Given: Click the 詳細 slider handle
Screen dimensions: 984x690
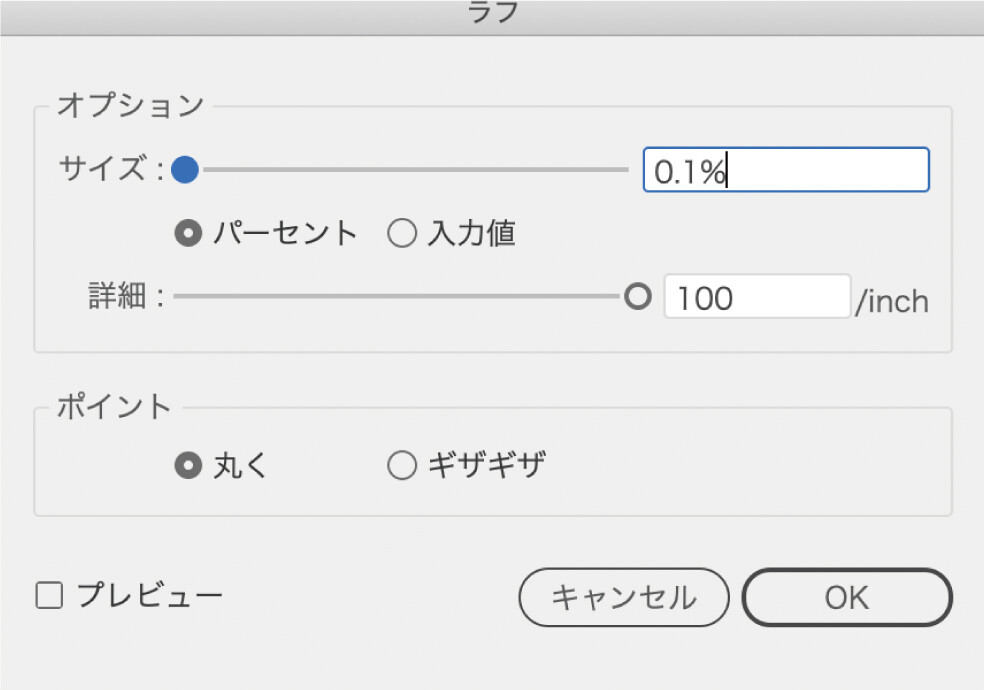Looking at the screenshot, I should click(x=637, y=297).
